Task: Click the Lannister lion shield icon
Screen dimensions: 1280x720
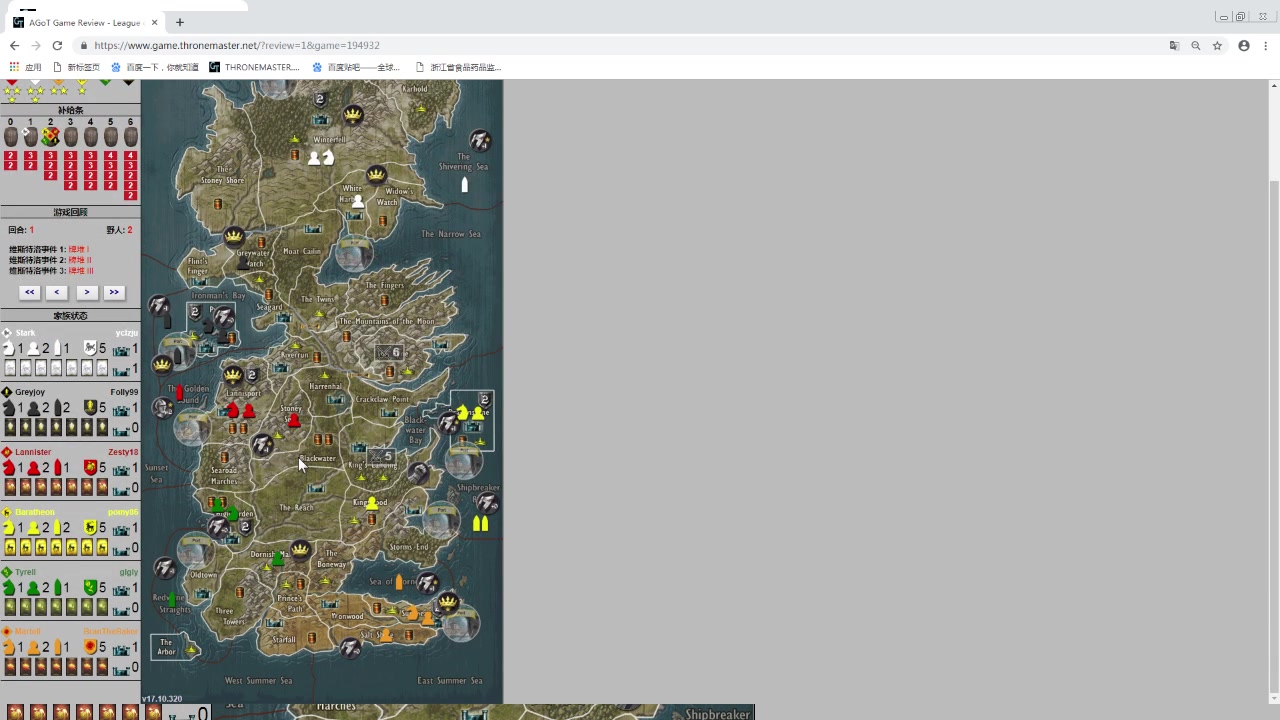Action: coord(90,468)
